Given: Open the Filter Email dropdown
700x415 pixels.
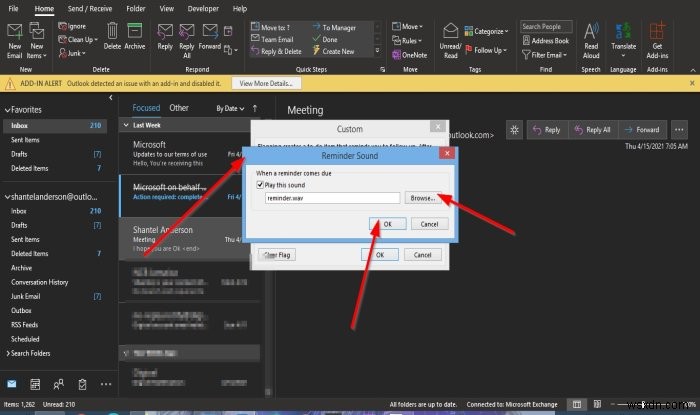Looking at the screenshot, I should point(544,55).
